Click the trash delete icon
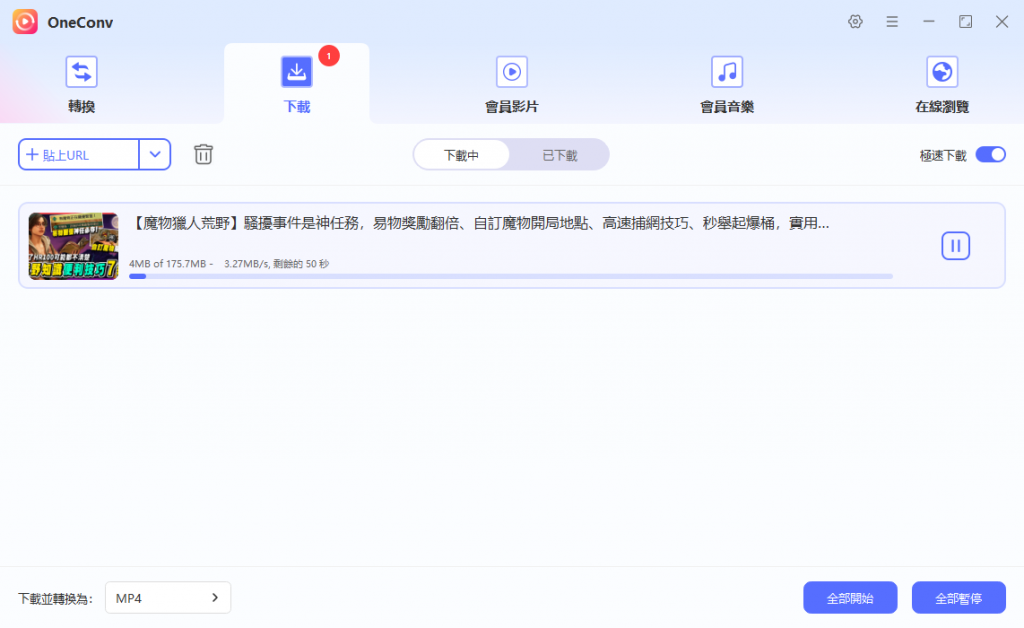The height and width of the screenshot is (628, 1024). pos(203,155)
